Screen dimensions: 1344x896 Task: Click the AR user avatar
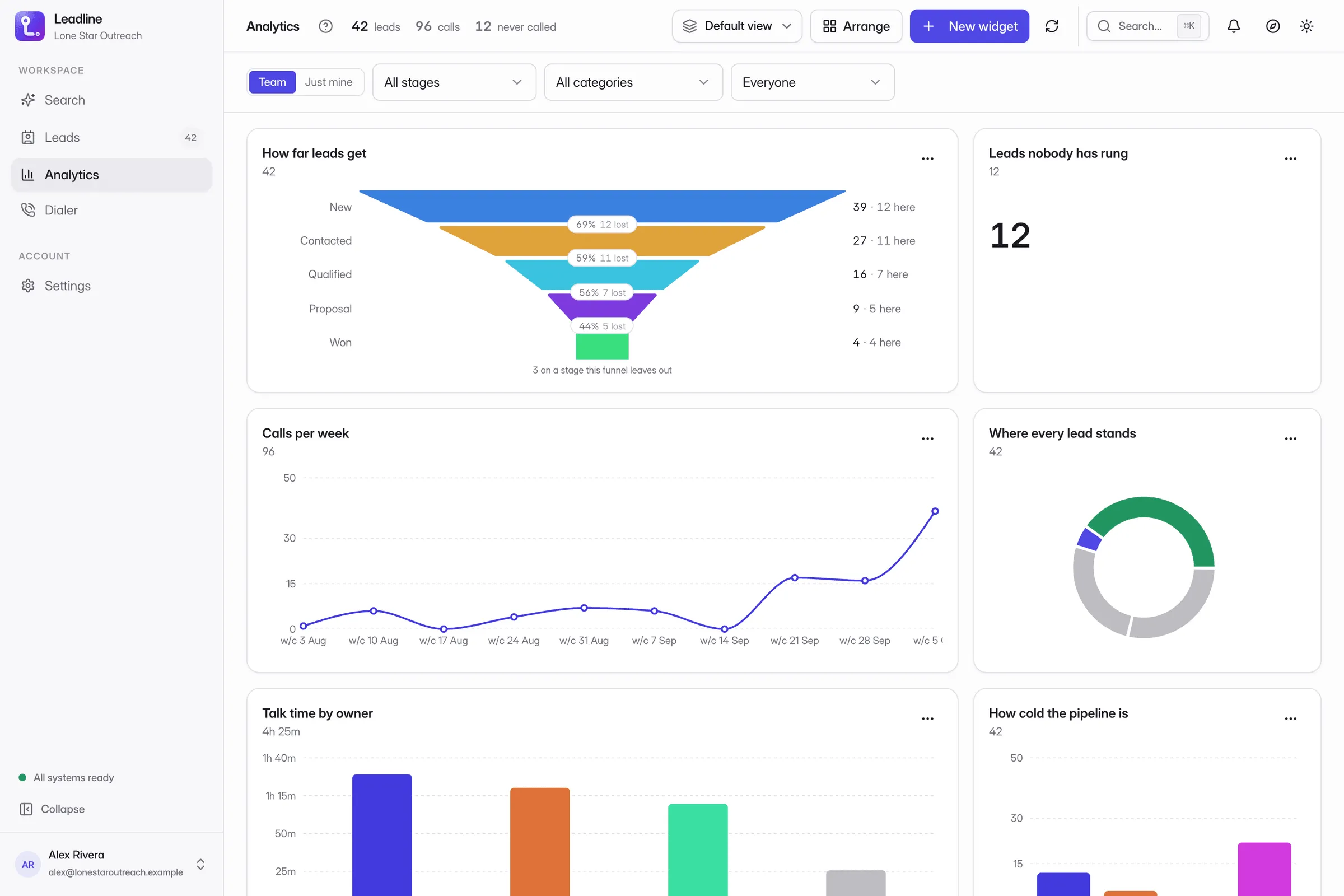point(28,864)
